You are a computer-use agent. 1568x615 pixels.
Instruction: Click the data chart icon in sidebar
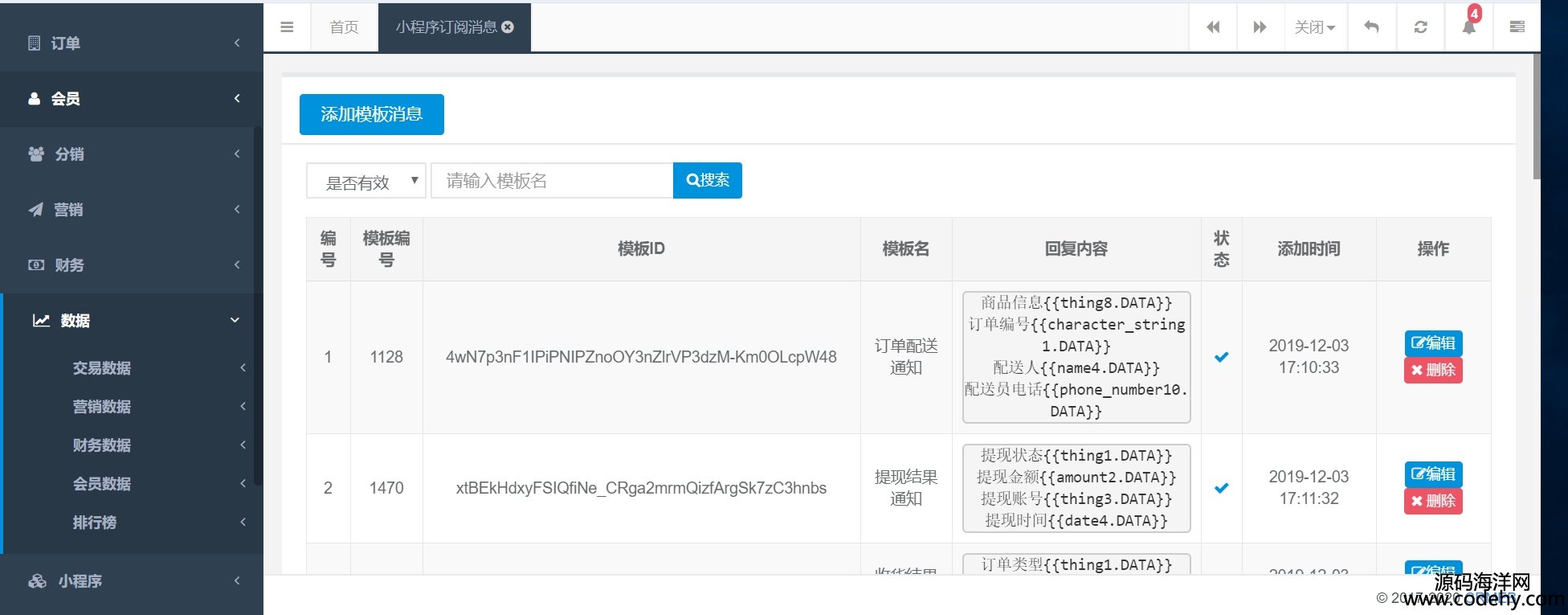pyautogui.click(x=41, y=320)
